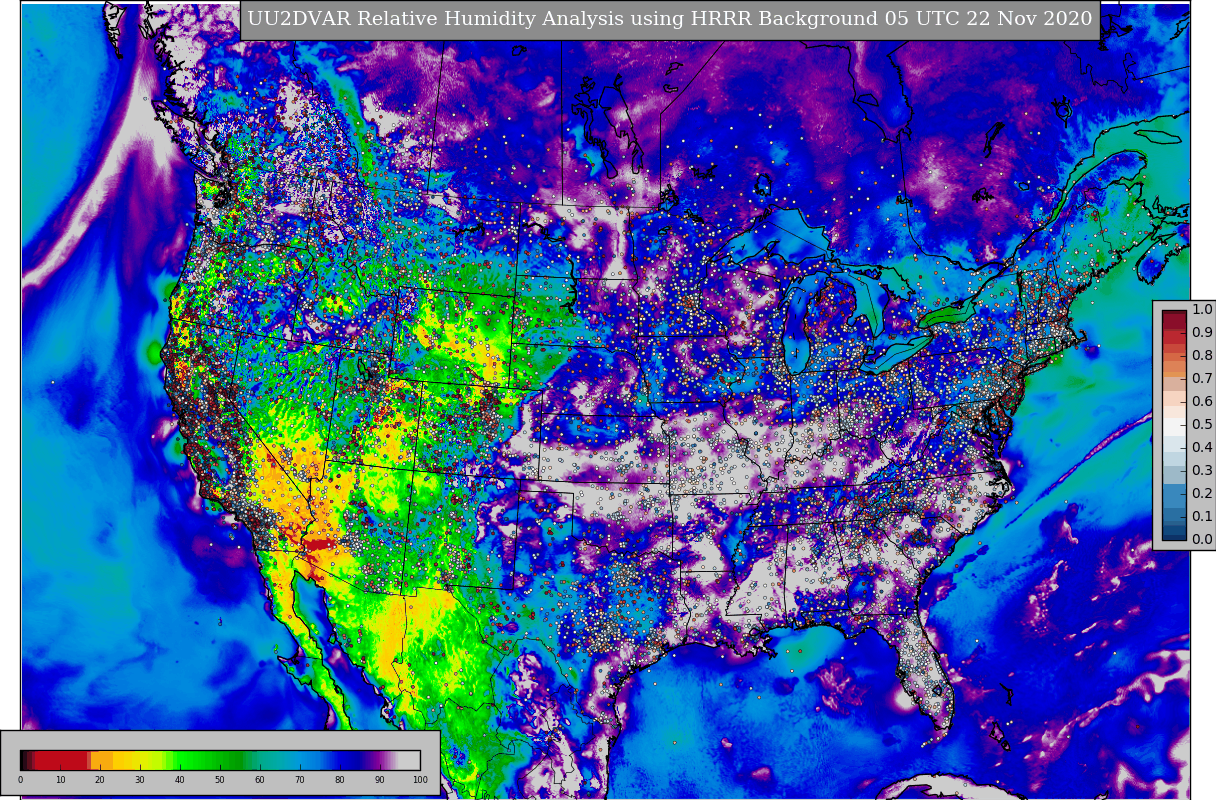1216x800 pixels.
Task: Pick the red segment of the humidity colorbar
Action: pos(61,760)
